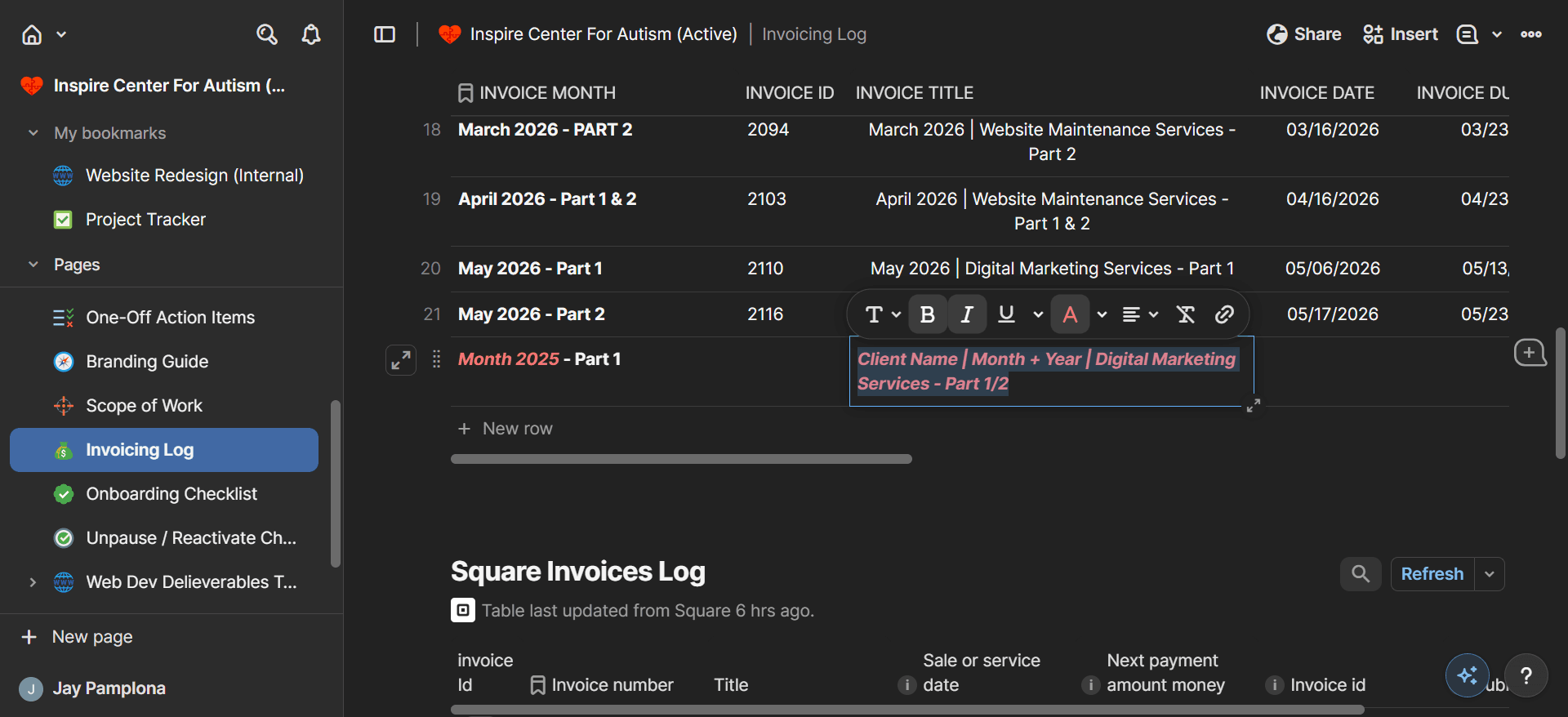The height and width of the screenshot is (717, 1568).
Task: Collapse the Pages section
Action: click(33, 265)
